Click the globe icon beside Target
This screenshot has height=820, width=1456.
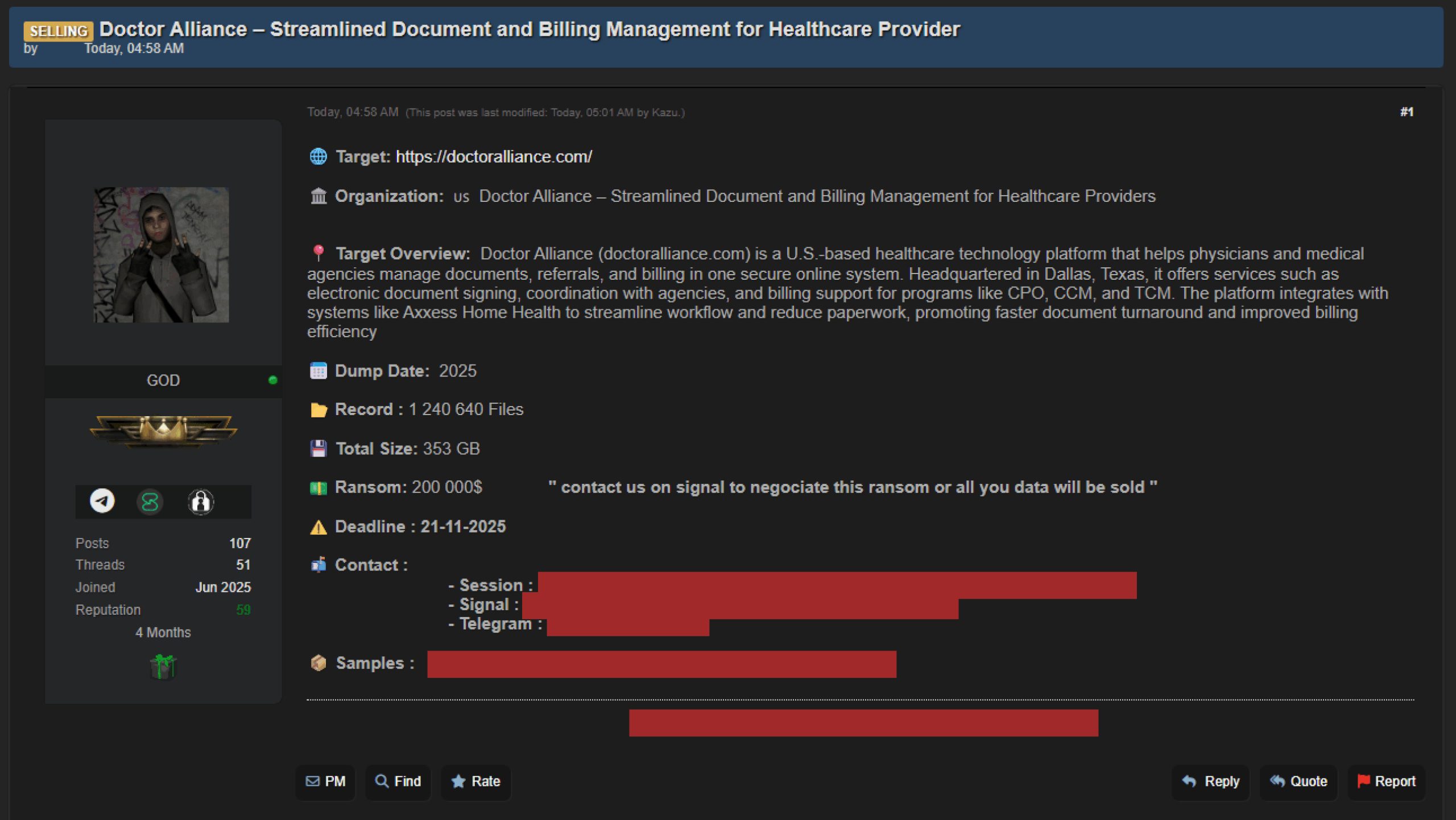[x=318, y=156]
